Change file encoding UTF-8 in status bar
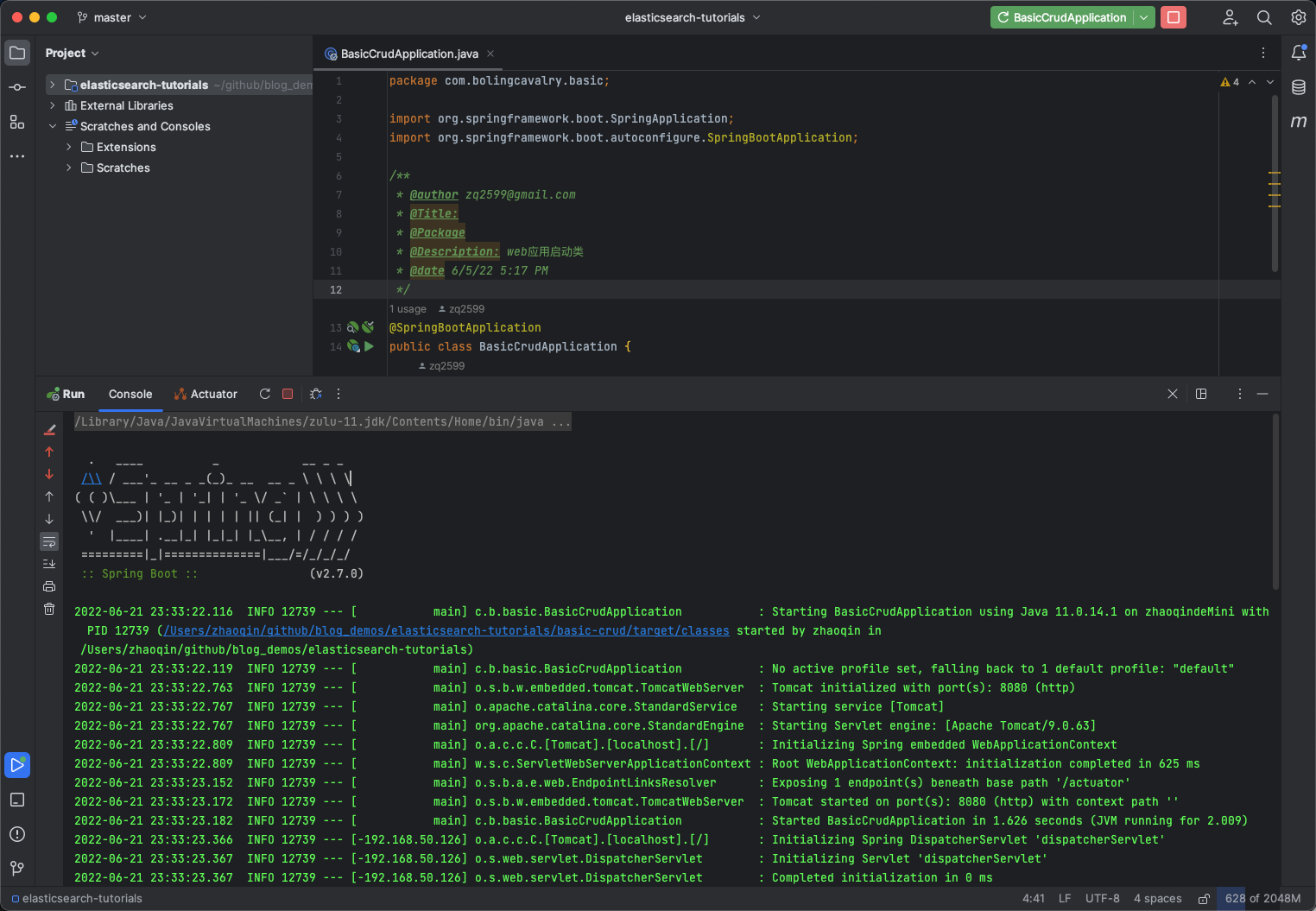Viewport: 1316px width, 911px height. click(x=1103, y=899)
